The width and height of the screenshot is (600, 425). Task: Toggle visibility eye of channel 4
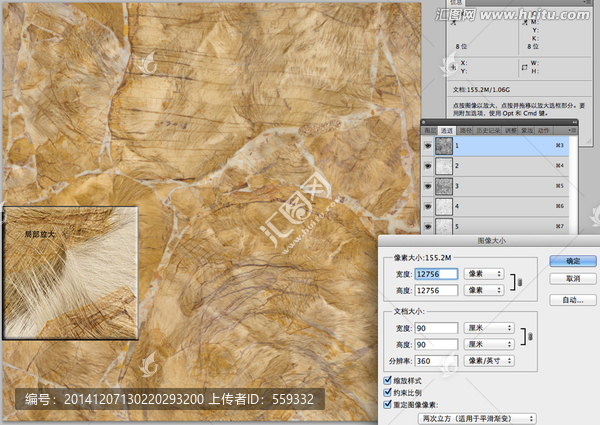click(428, 207)
